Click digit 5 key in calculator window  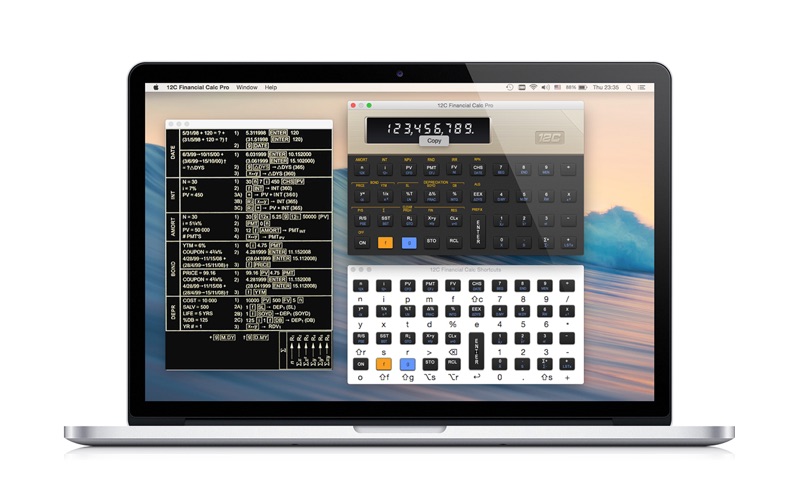tap(523, 196)
